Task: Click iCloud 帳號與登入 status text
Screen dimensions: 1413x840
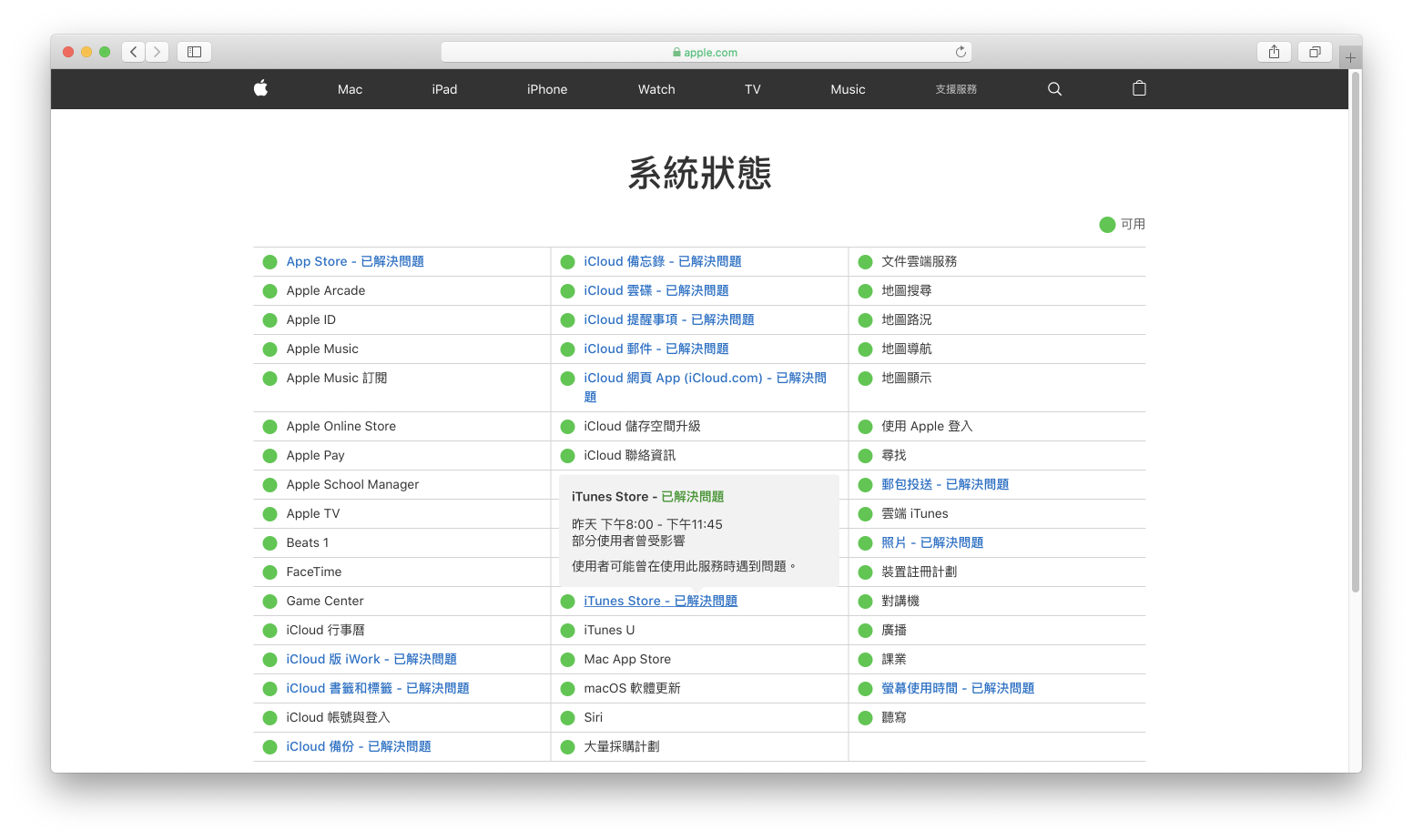Action: (338, 717)
